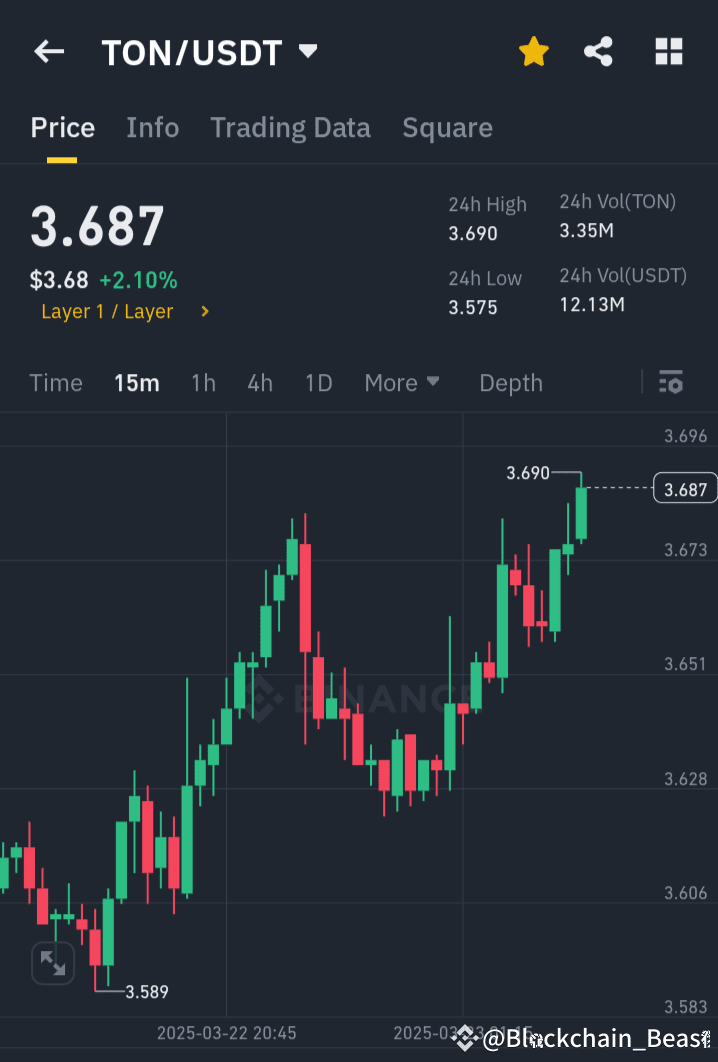Open the Layer 1 / Layer tag chevron
Screen dimensions: 718x1062
point(204,311)
